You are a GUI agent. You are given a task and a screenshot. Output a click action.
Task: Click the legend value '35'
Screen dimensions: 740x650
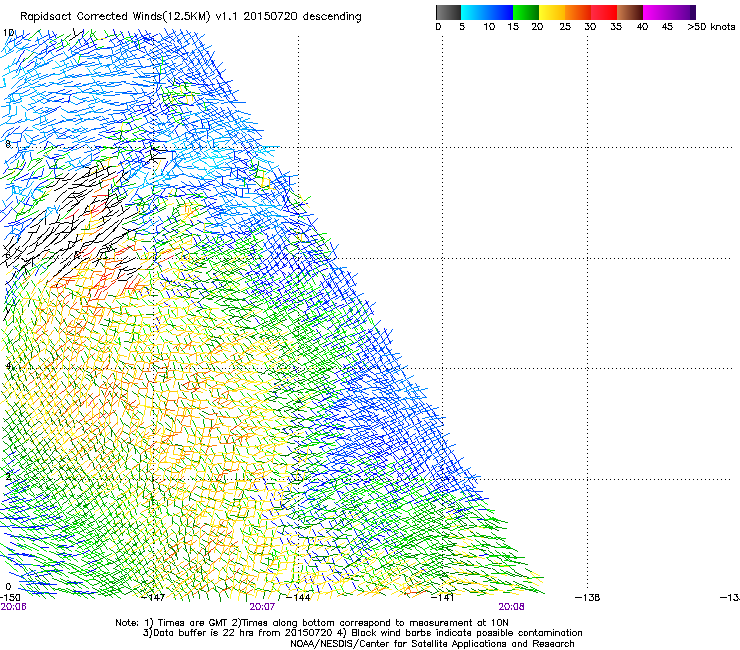[616, 27]
